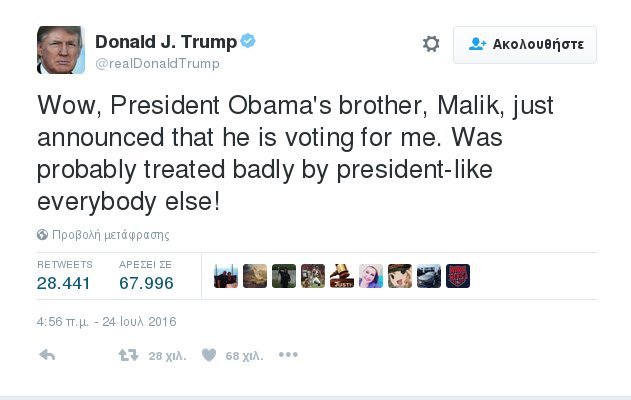Click the Ακολουθήστε follow button

point(525,44)
